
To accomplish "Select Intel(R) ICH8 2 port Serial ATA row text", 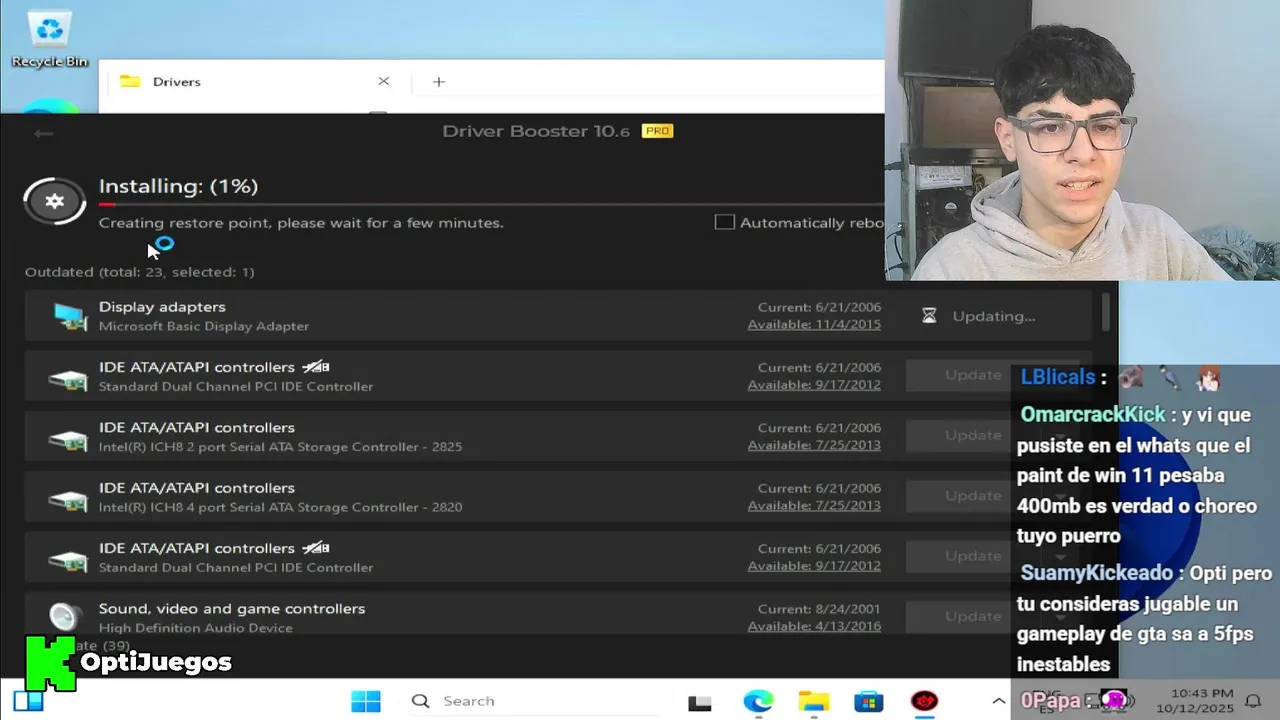I will (280, 447).
